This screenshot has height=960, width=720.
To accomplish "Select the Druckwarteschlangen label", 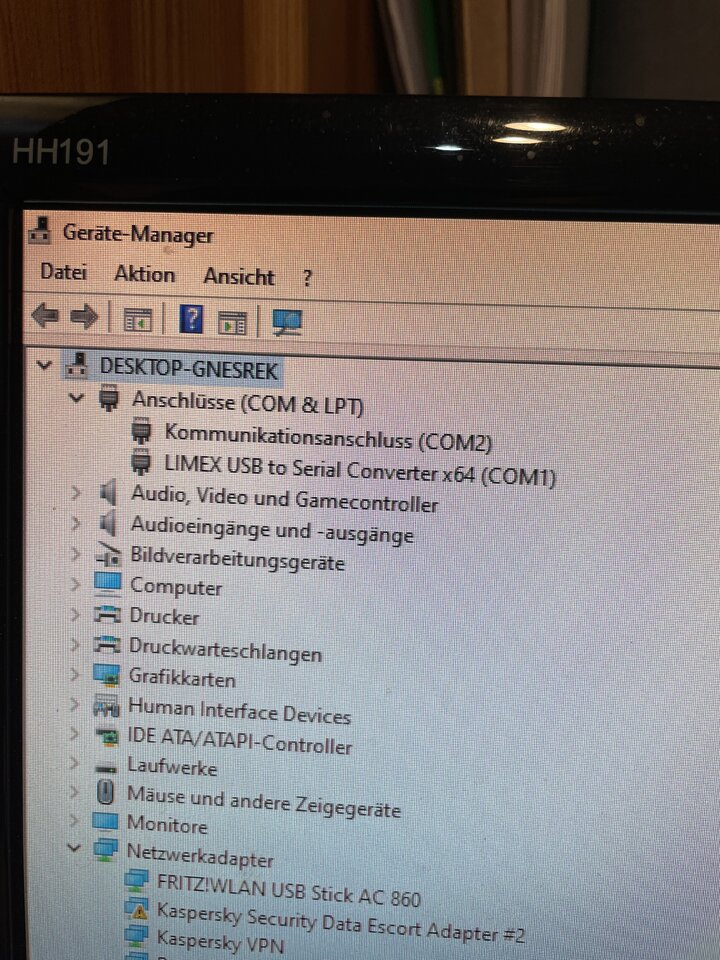I will 225,650.
